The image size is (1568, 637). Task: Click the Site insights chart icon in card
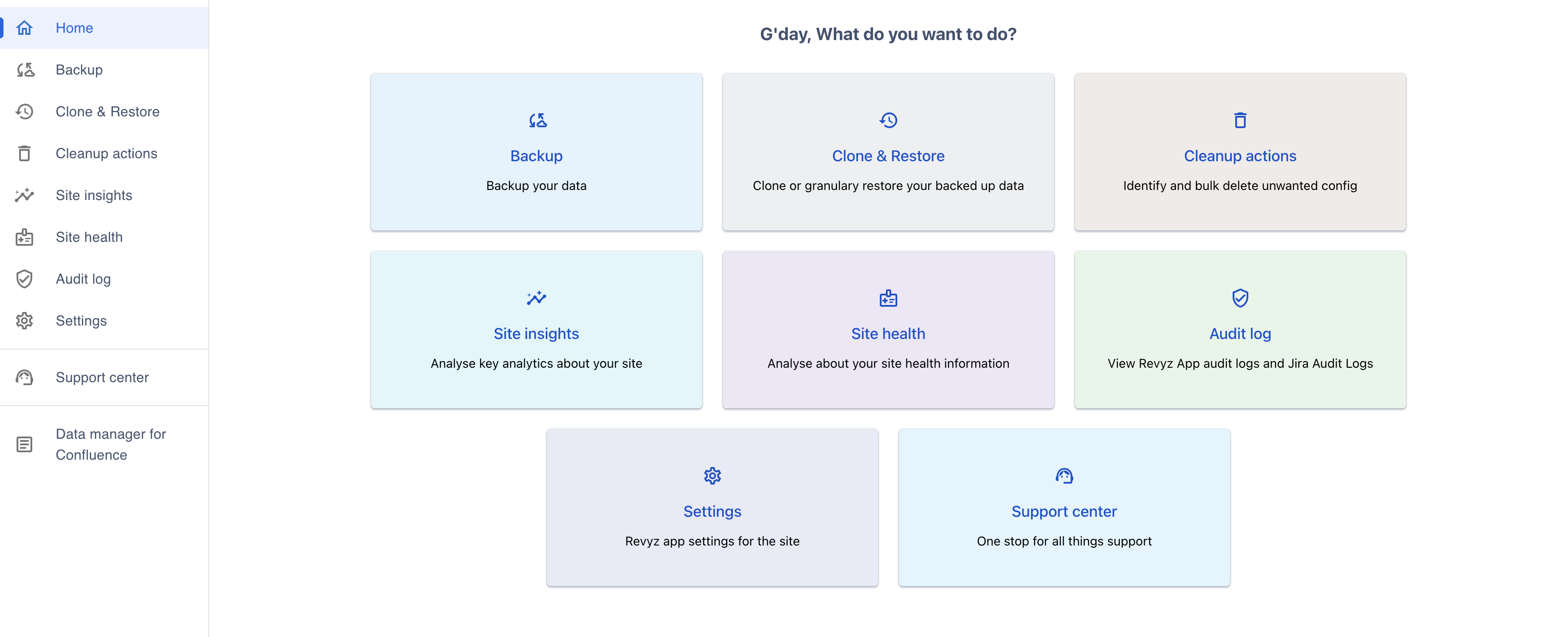point(536,298)
